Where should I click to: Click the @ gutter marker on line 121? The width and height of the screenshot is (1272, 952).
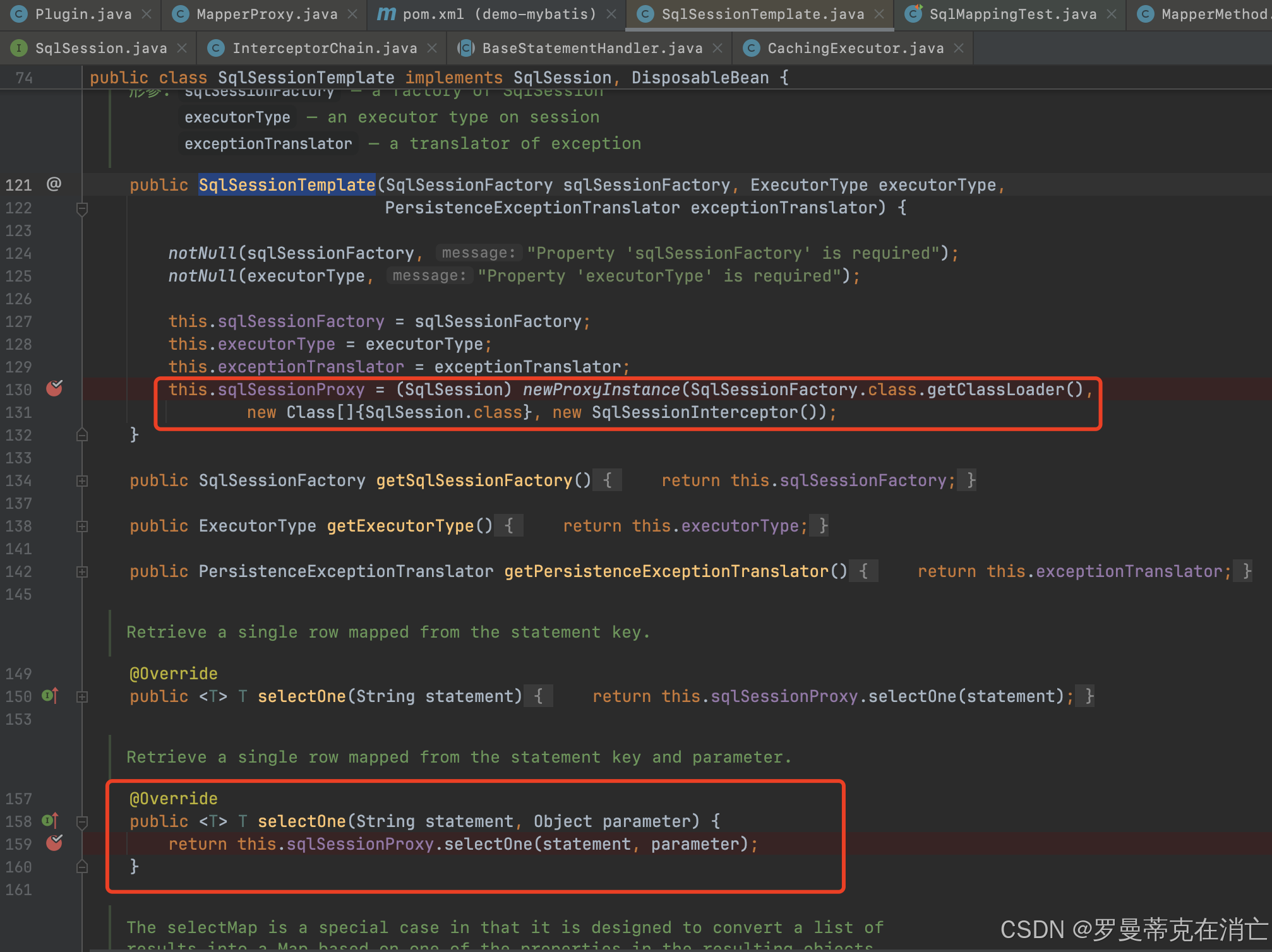pos(54,184)
